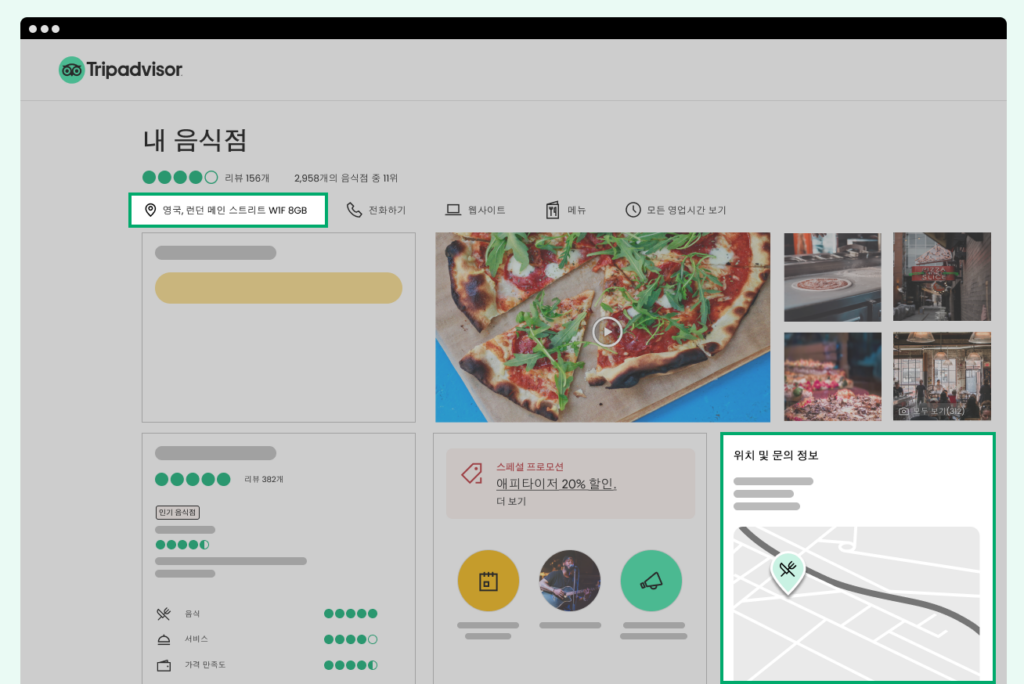Open the 모두 보기 photos thumbnail
The image size is (1024, 684).
pos(942,376)
